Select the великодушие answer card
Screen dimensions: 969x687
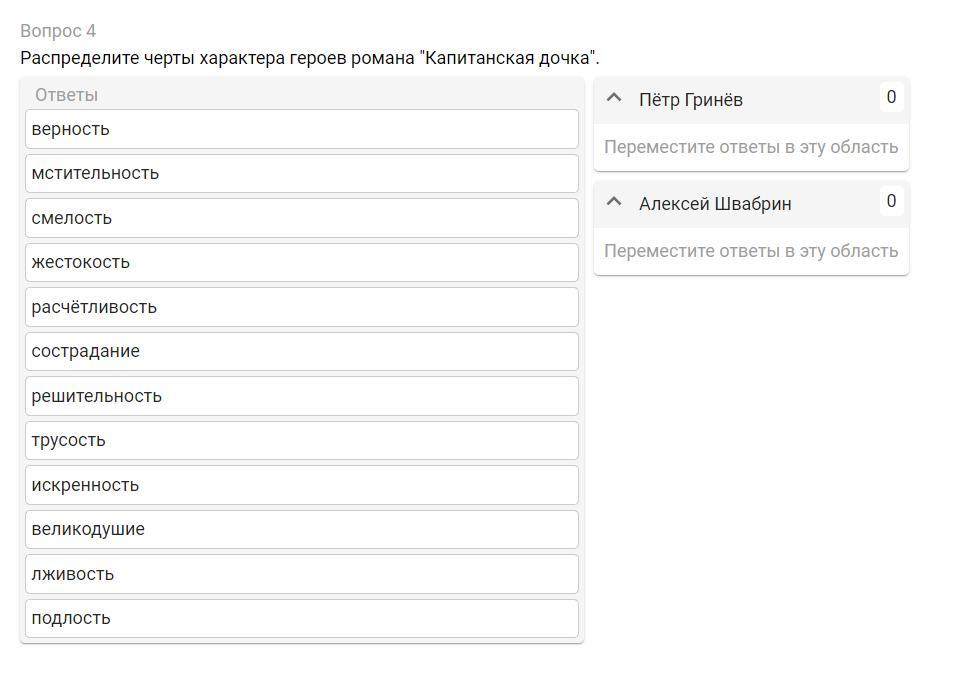301,529
